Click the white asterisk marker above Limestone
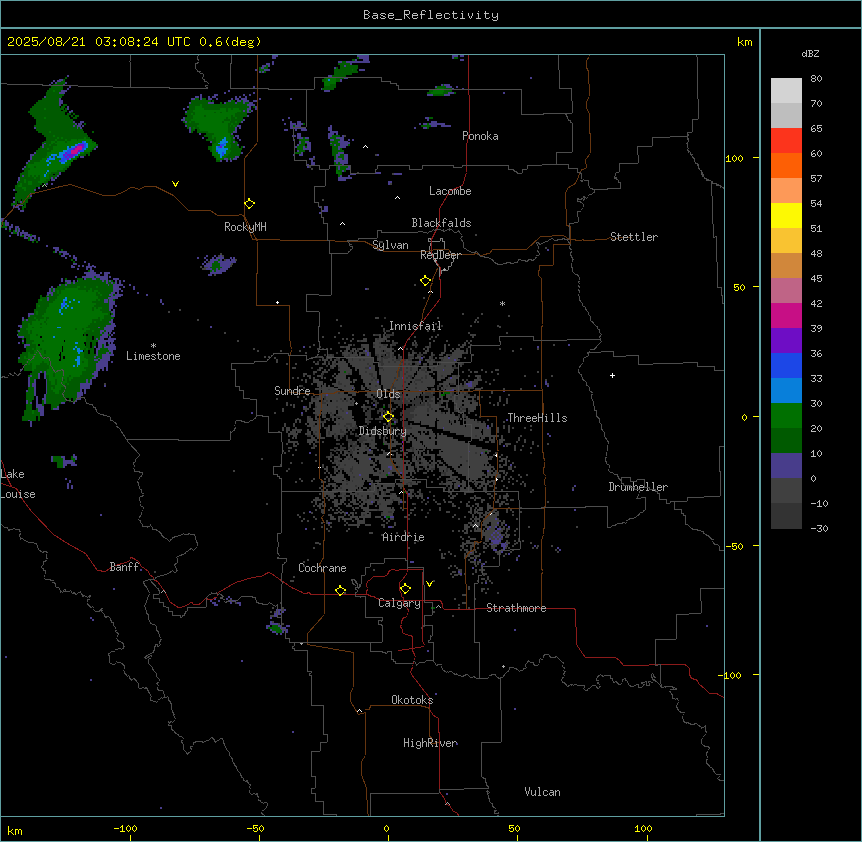This screenshot has height=842, width=862. (x=153, y=346)
